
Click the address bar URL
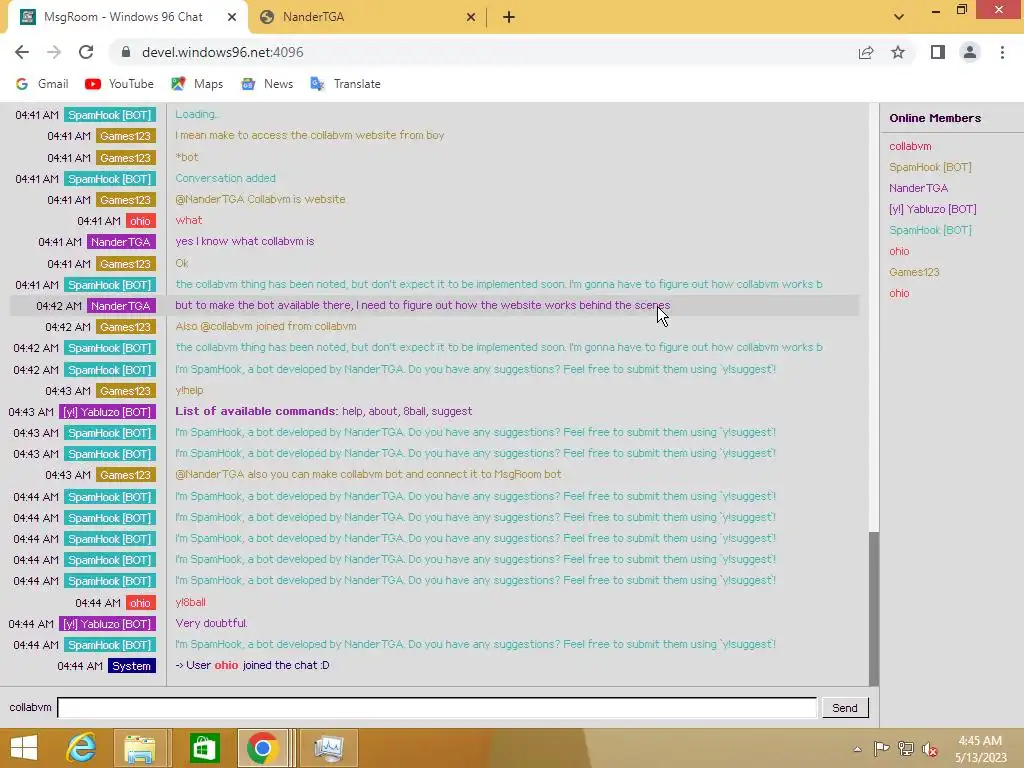[223, 52]
